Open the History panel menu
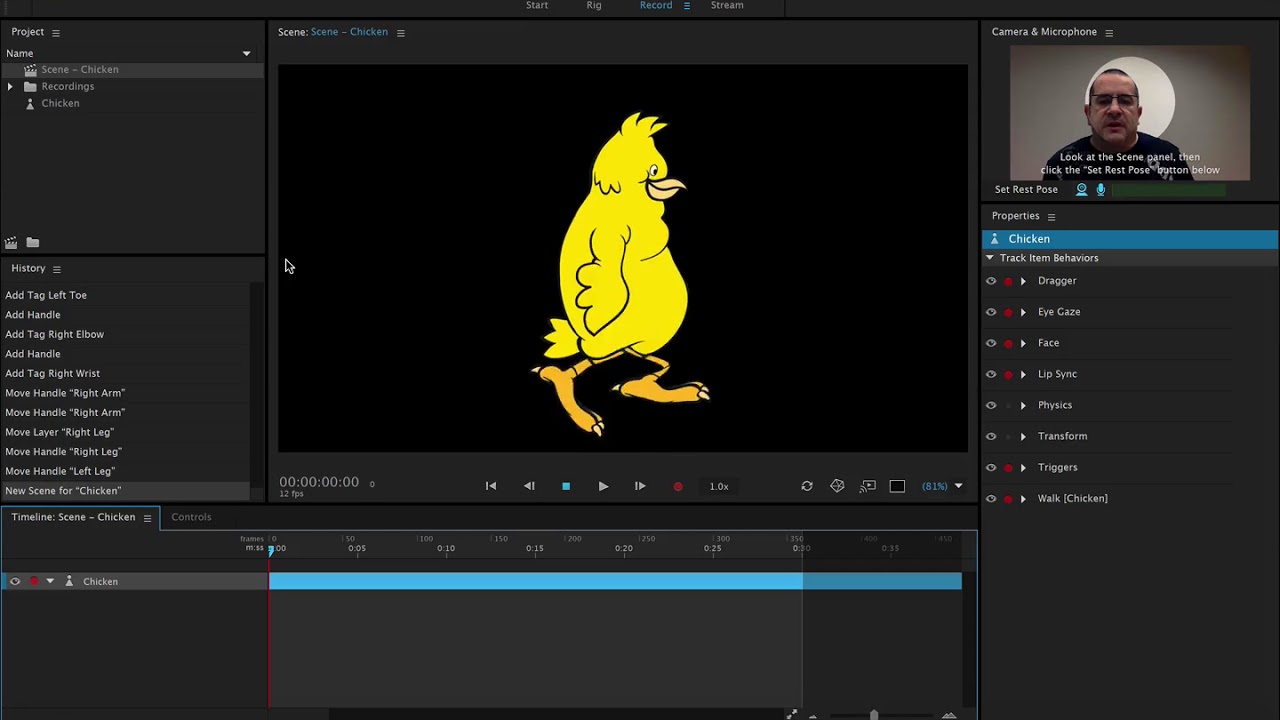This screenshot has height=720, width=1280. pos(56,269)
